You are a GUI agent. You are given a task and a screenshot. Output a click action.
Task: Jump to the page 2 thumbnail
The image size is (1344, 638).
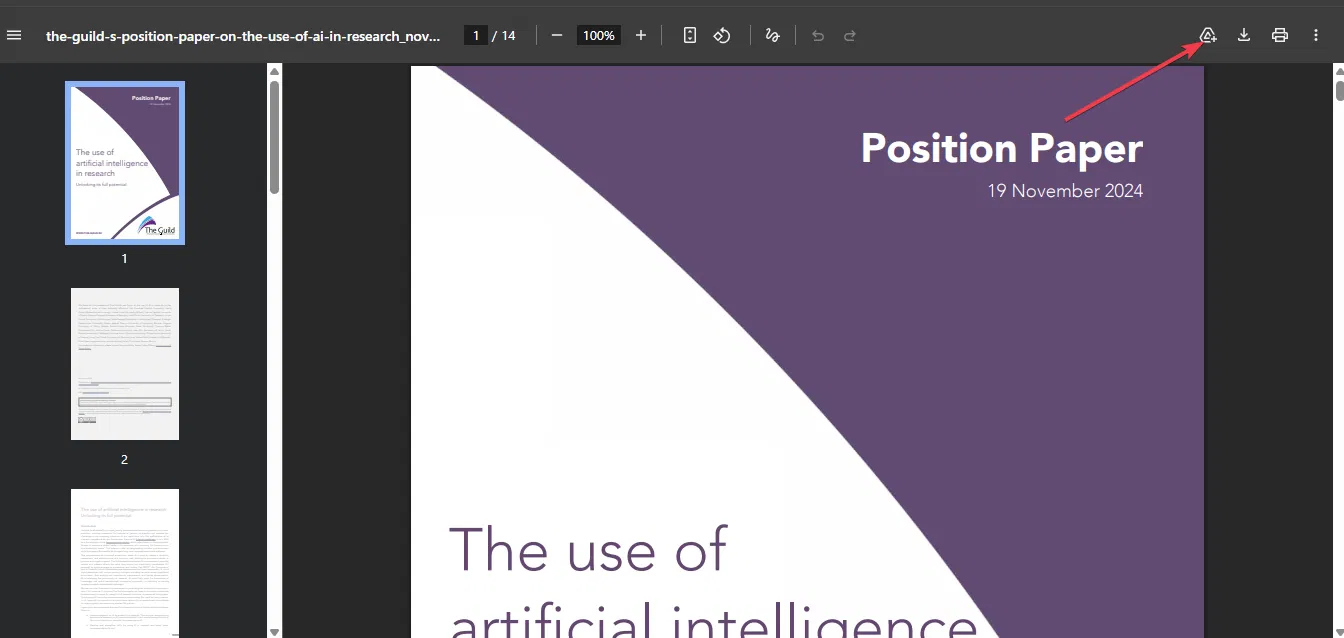pyautogui.click(x=125, y=364)
